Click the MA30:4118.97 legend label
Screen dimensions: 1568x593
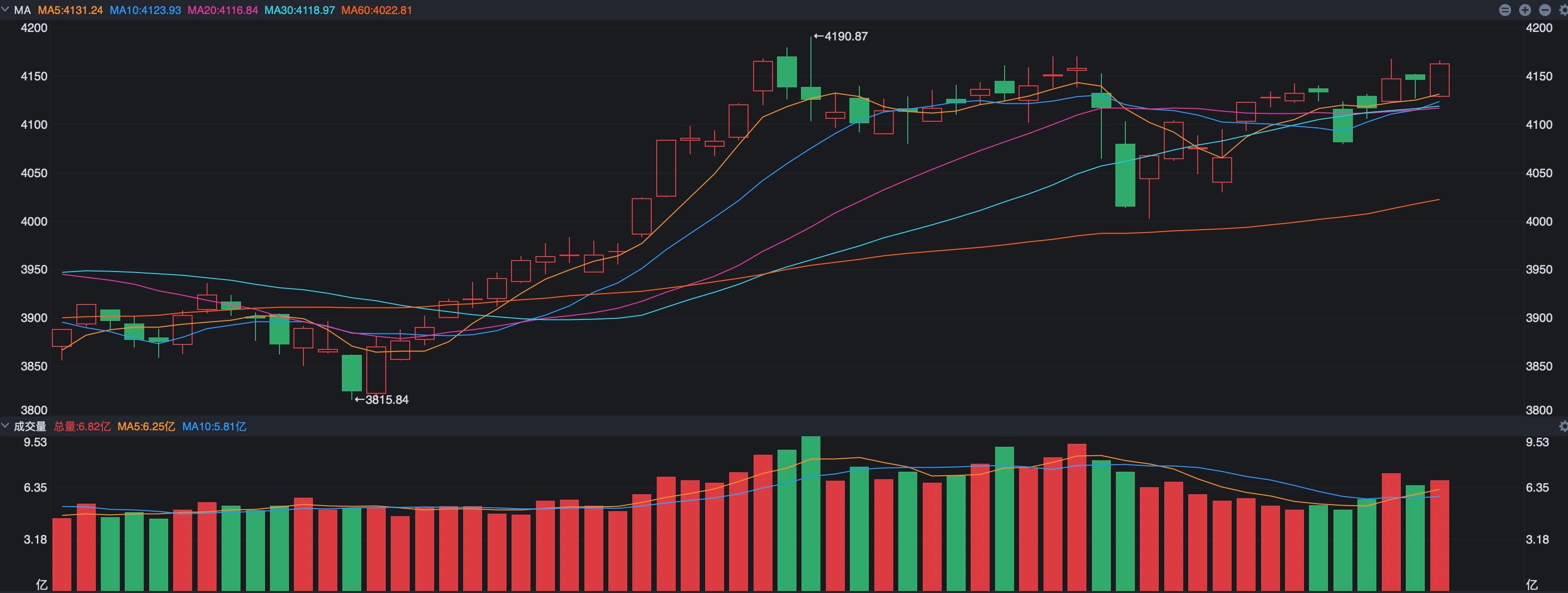point(299,10)
